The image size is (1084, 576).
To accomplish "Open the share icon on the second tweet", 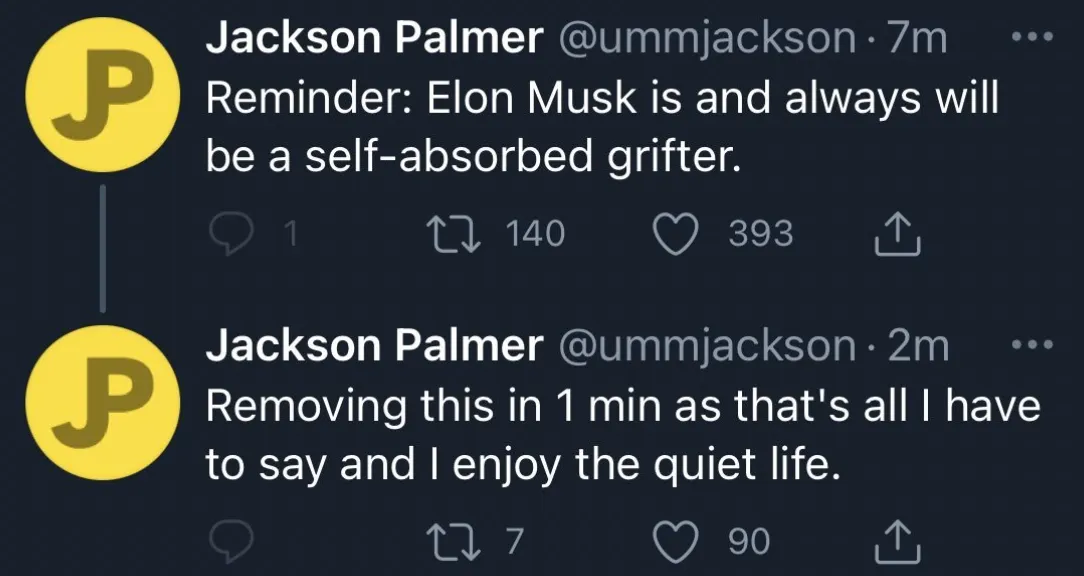I will click(898, 541).
